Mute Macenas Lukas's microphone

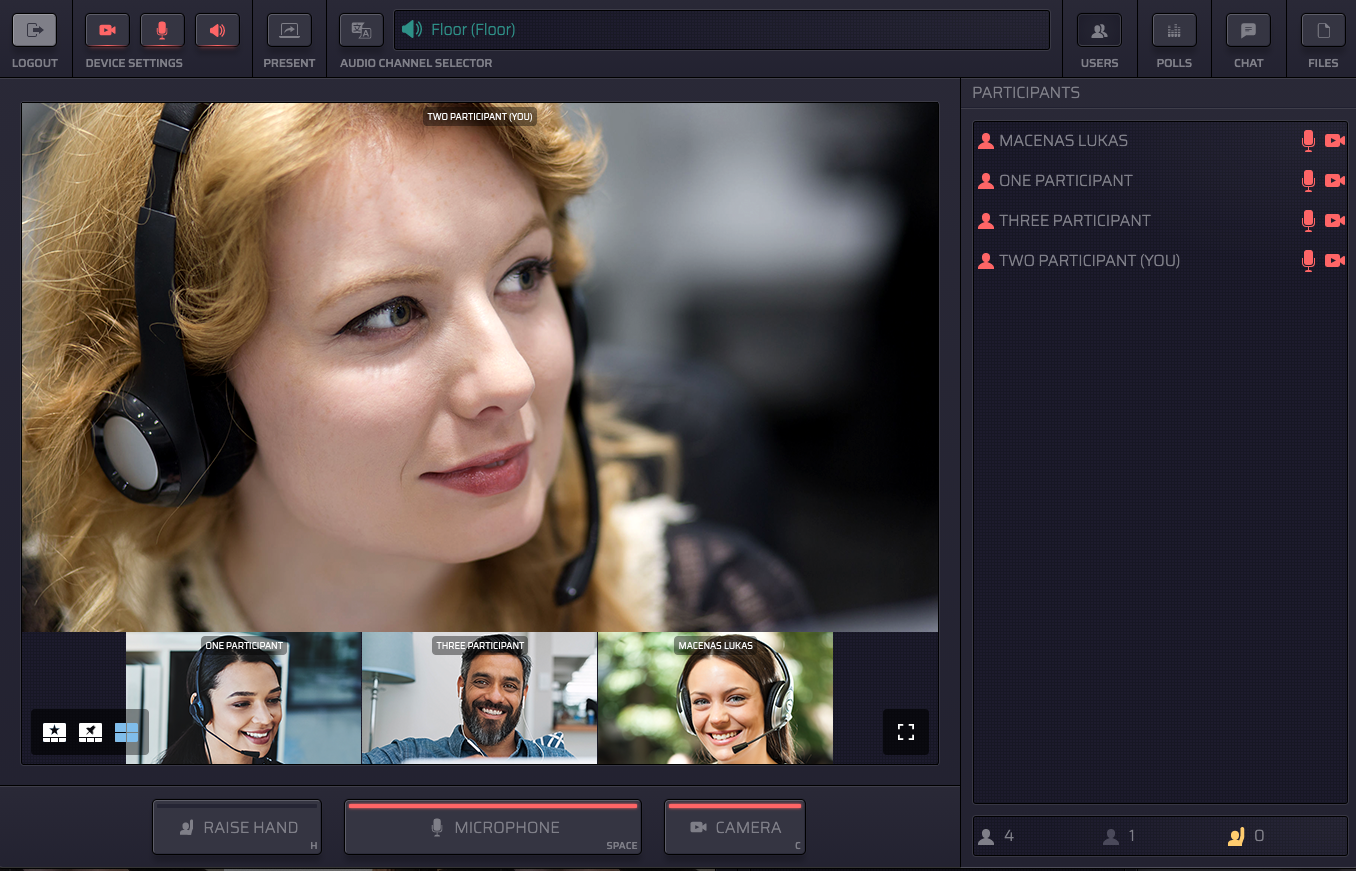coord(1308,140)
